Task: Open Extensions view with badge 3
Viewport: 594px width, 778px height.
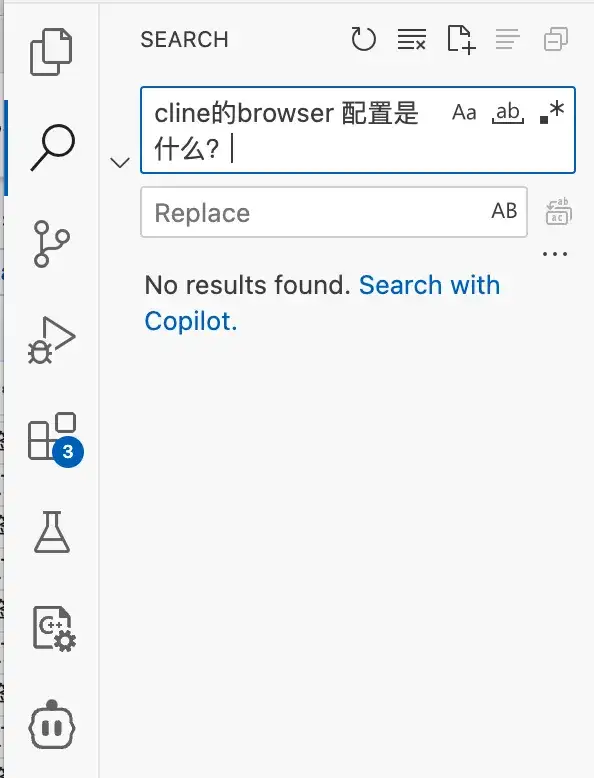Action: (x=54, y=438)
